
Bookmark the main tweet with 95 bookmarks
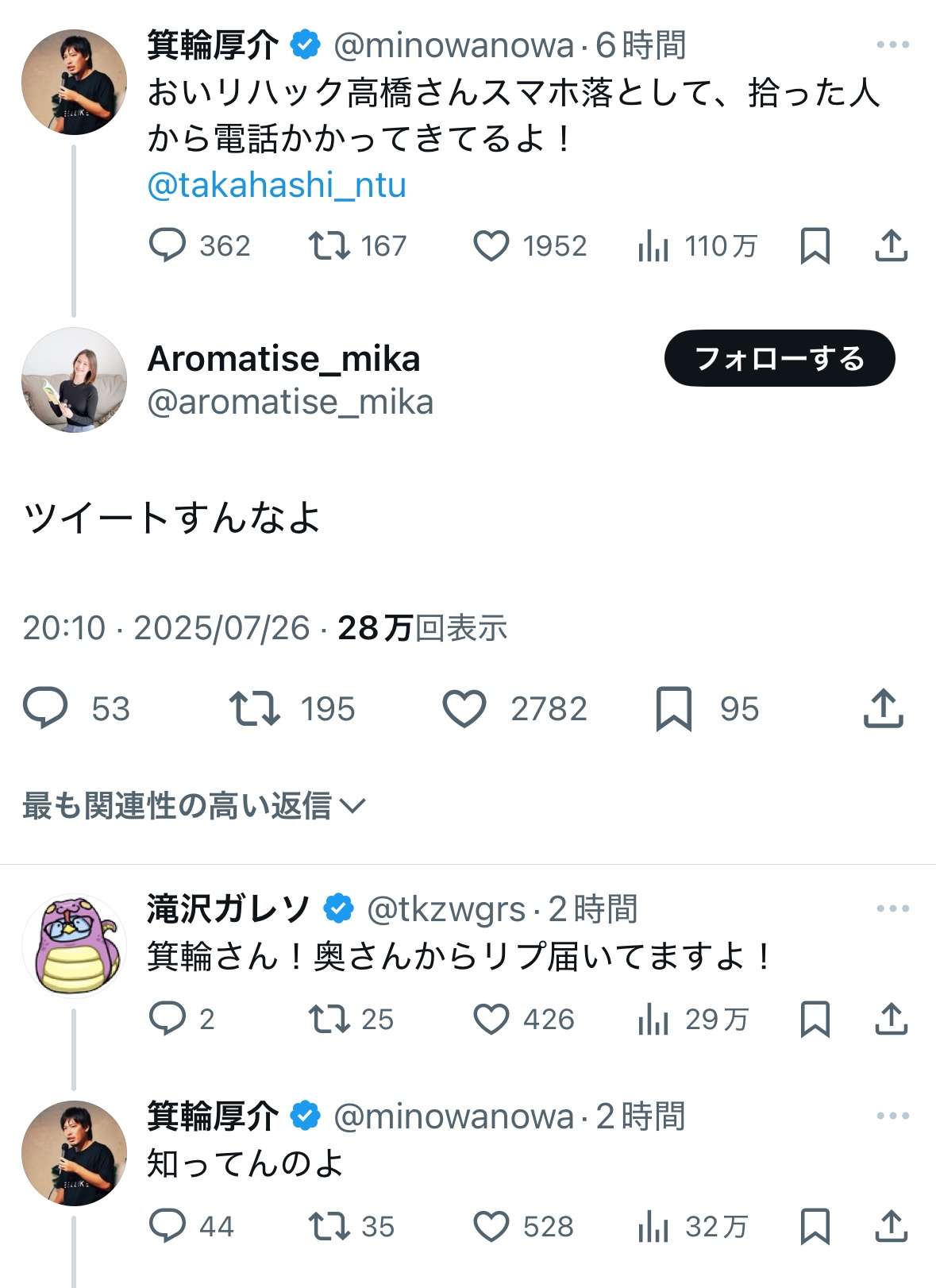click(x=673, y=708)
